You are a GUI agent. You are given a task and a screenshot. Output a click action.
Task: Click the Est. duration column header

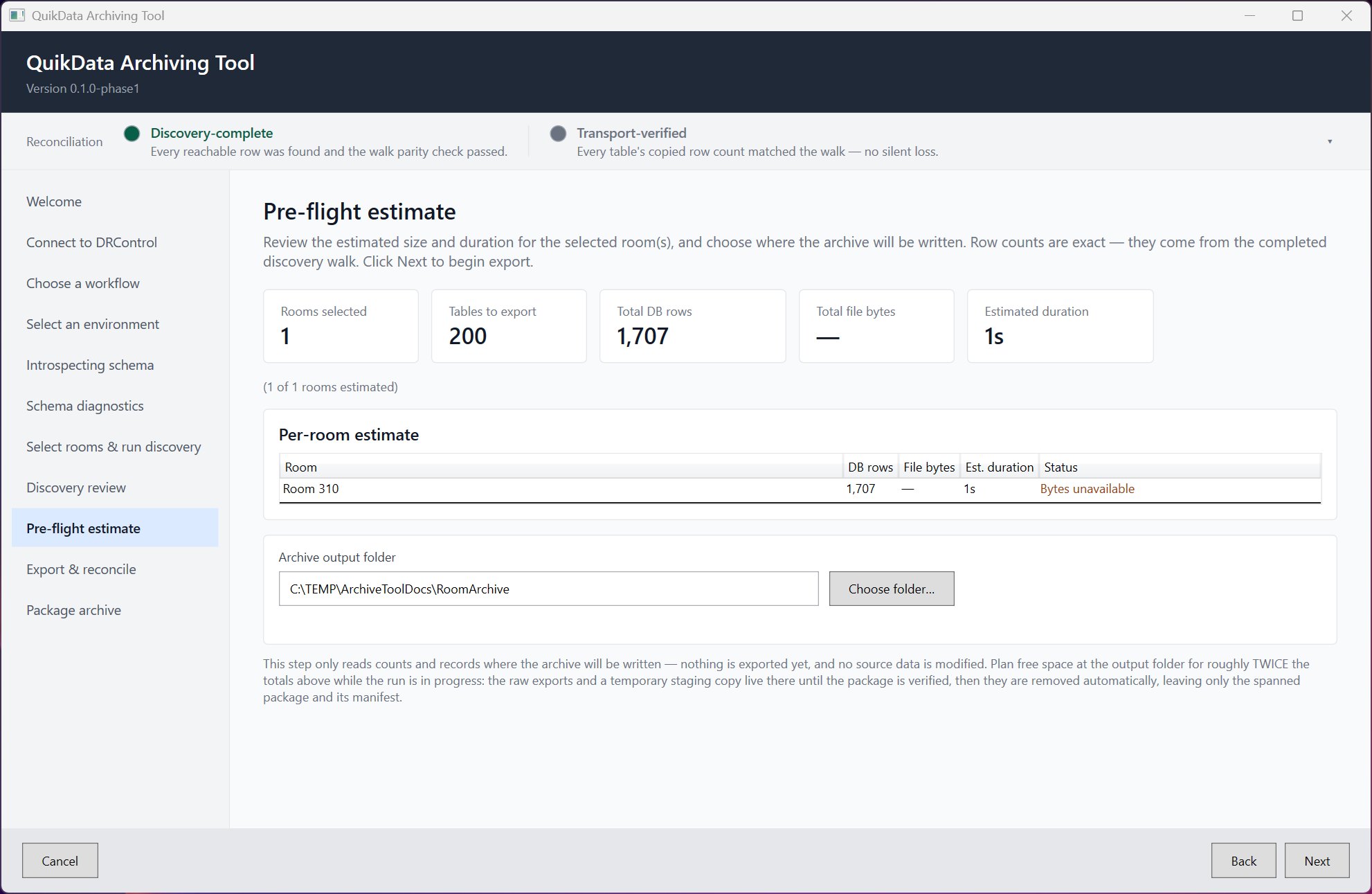tap(1000, 467)
